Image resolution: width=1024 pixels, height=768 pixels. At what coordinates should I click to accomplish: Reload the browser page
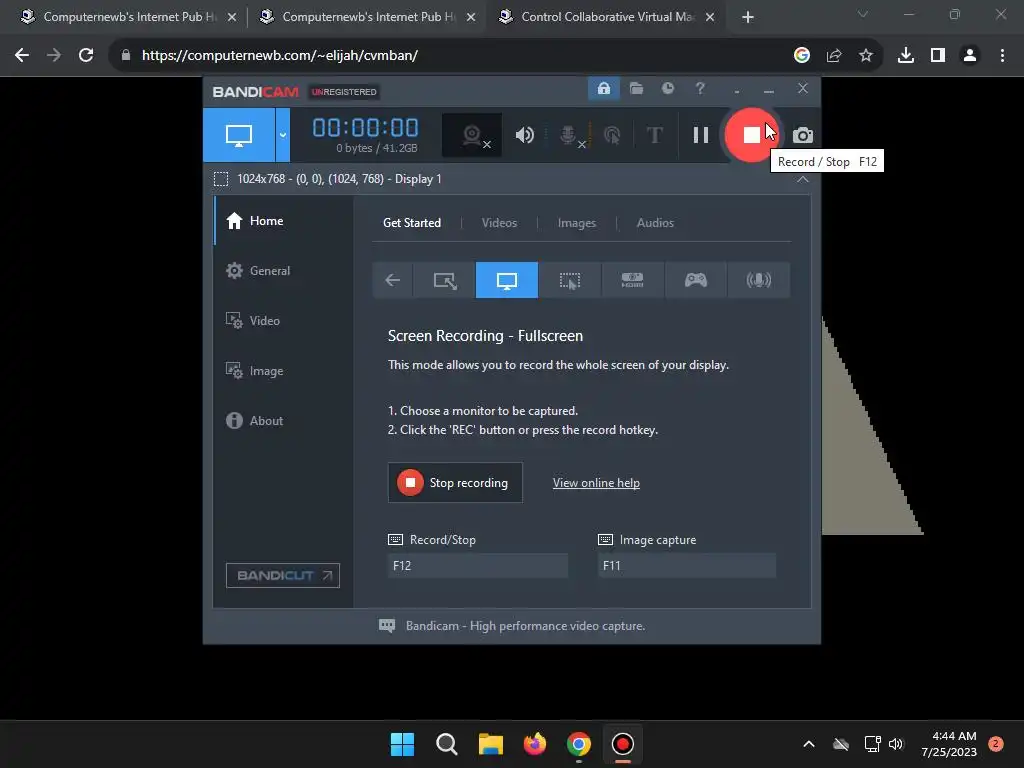pyautogui.click(x=86, y=55)
